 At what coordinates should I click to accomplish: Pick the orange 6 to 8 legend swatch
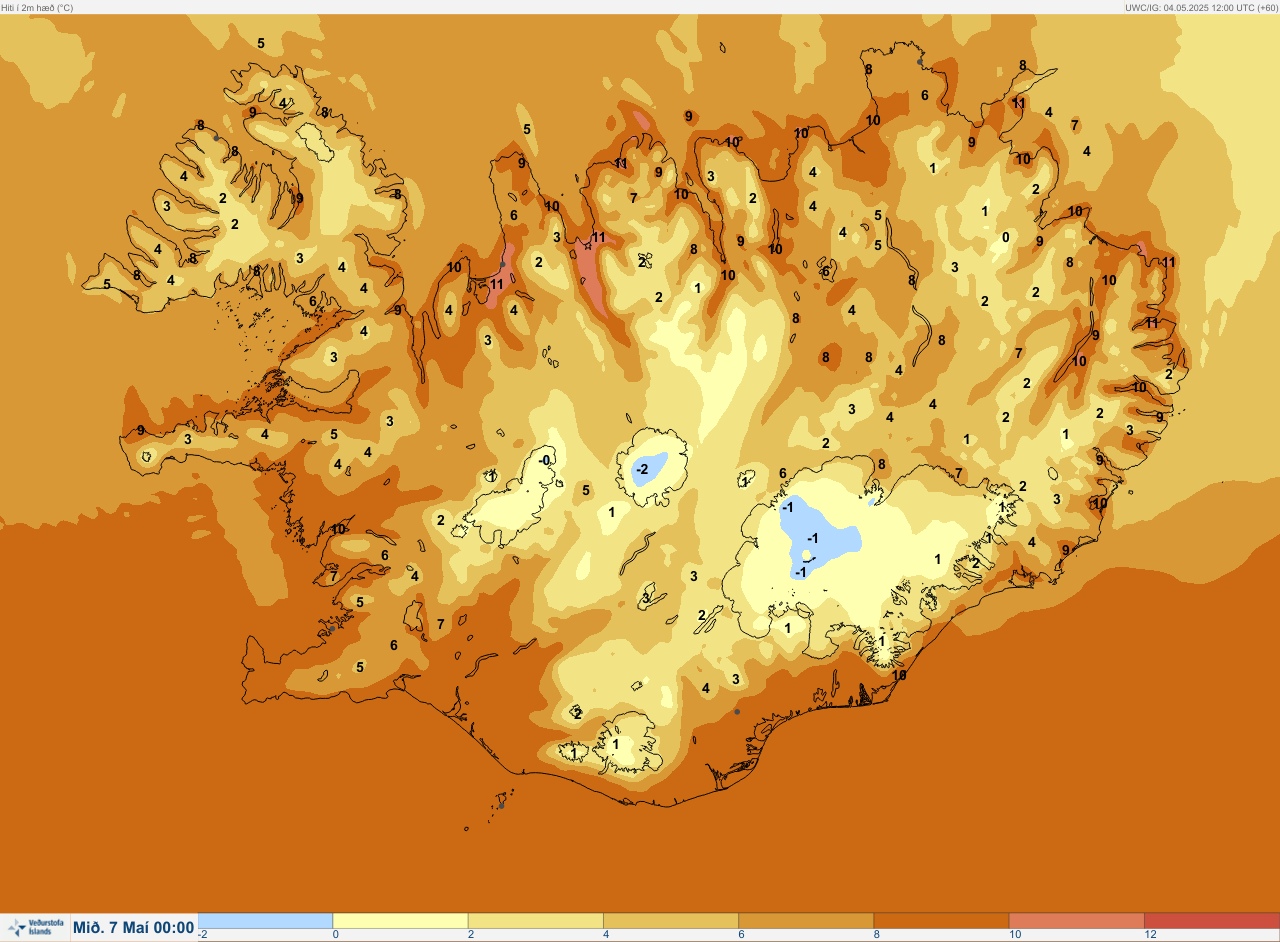pos(806,921)
